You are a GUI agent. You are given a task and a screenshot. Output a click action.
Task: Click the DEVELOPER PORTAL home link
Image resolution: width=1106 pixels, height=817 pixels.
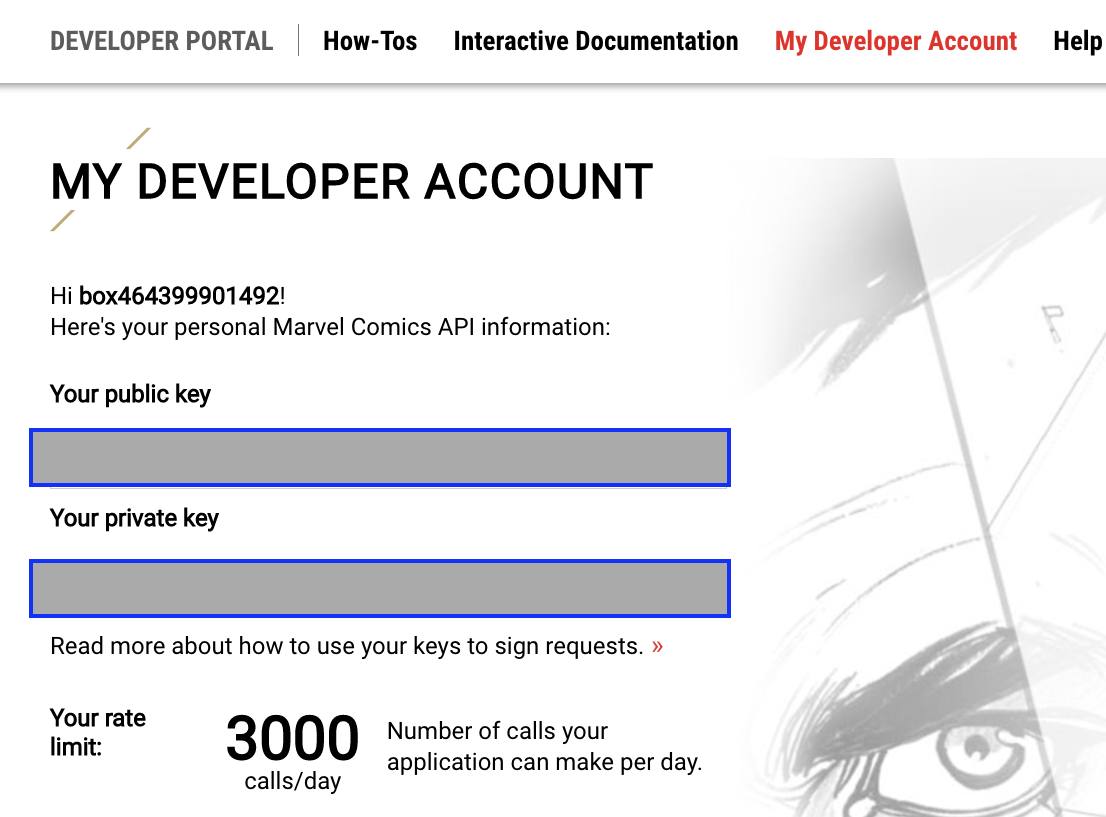click(x=161, y=41)
